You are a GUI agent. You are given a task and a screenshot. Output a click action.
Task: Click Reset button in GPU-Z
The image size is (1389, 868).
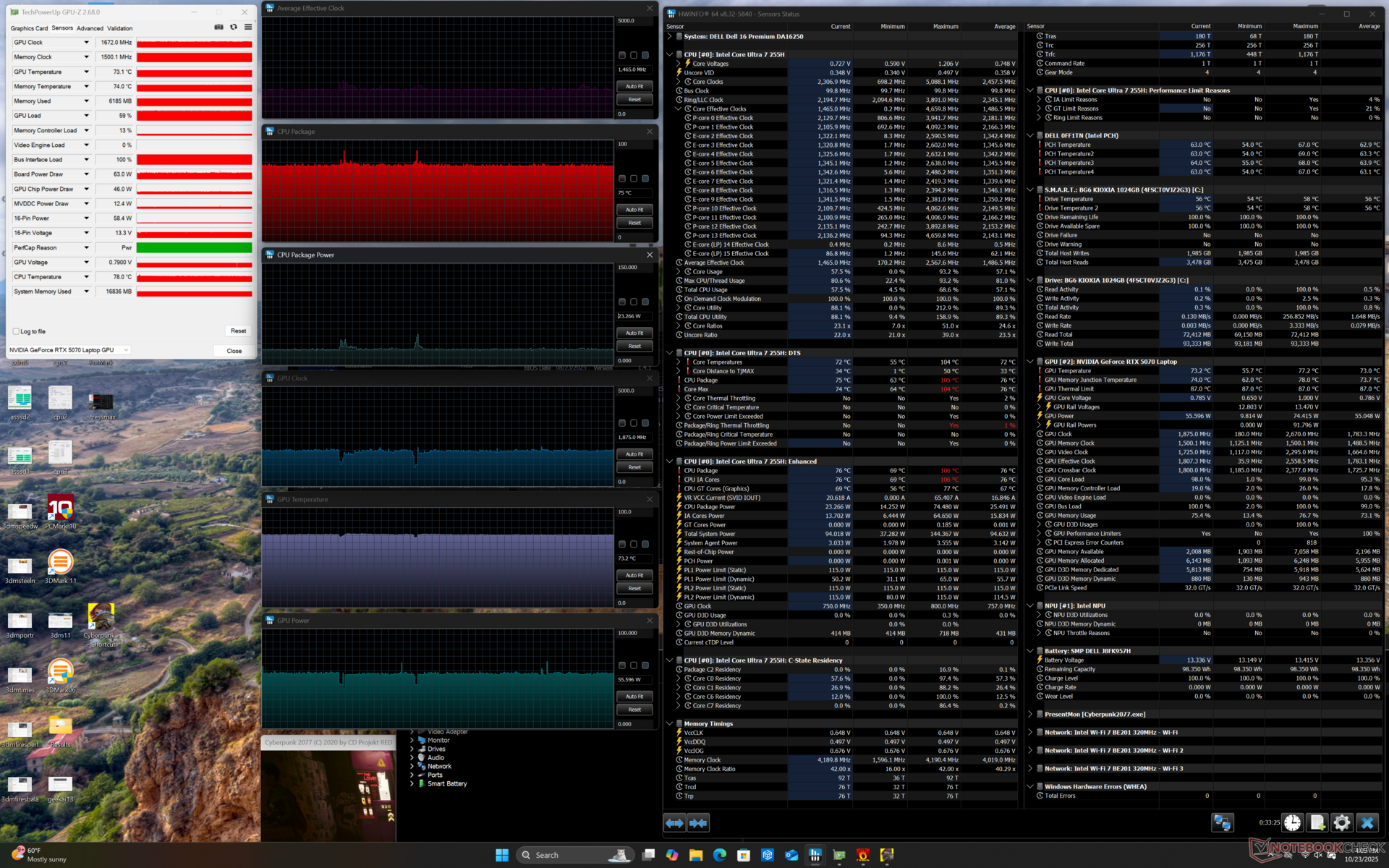pos(238,331)
